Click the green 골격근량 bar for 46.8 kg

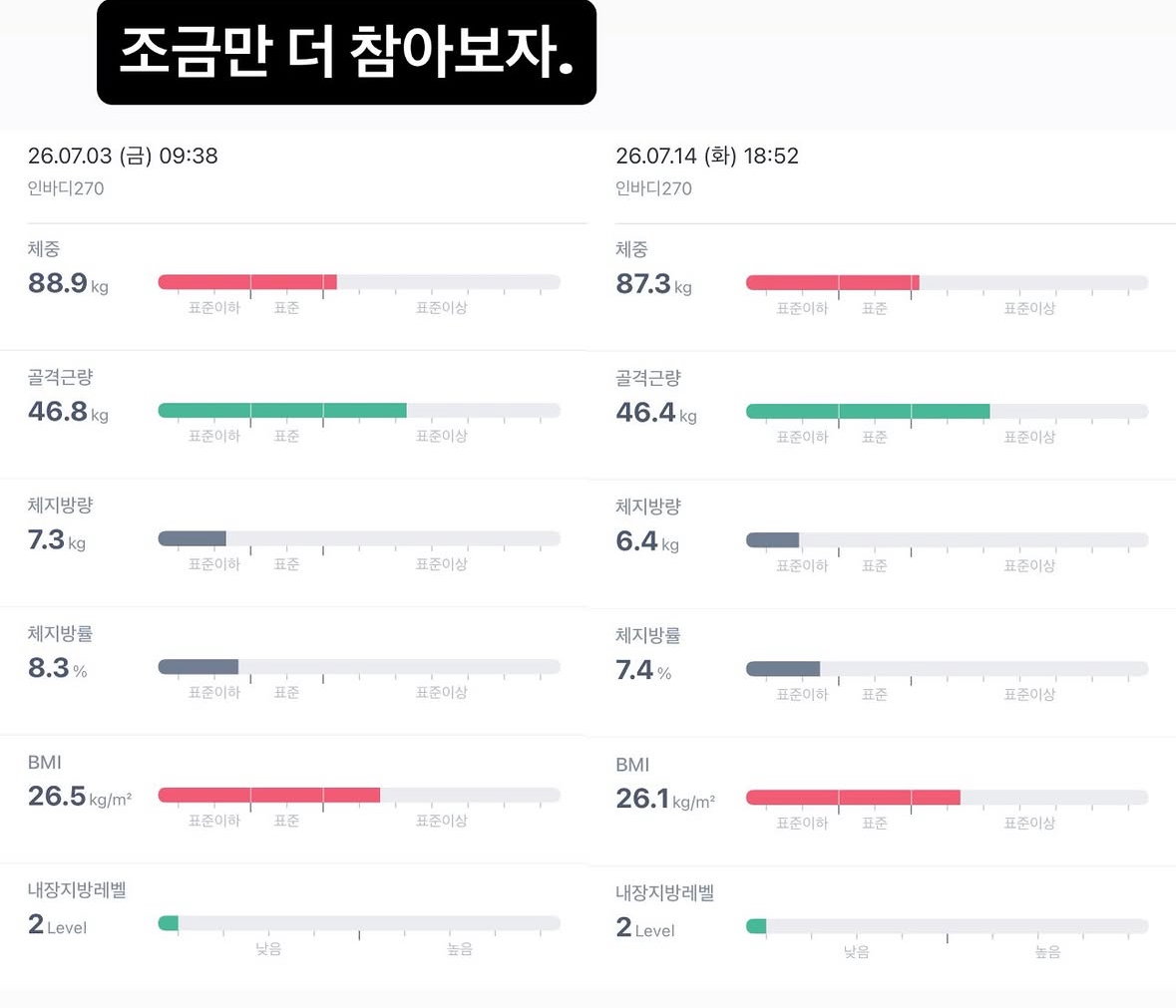click(x=282, y=410)
